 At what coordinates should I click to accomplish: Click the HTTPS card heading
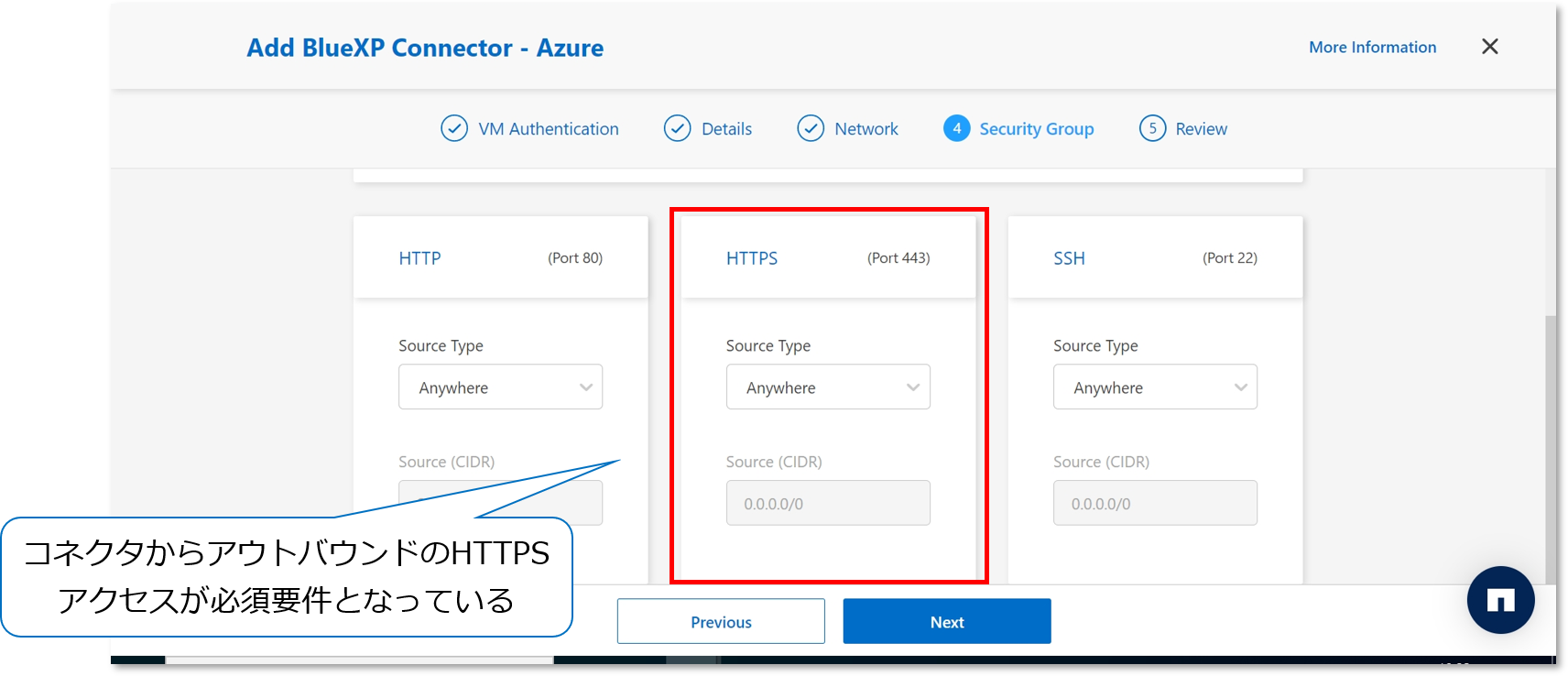tap(752, 258)
